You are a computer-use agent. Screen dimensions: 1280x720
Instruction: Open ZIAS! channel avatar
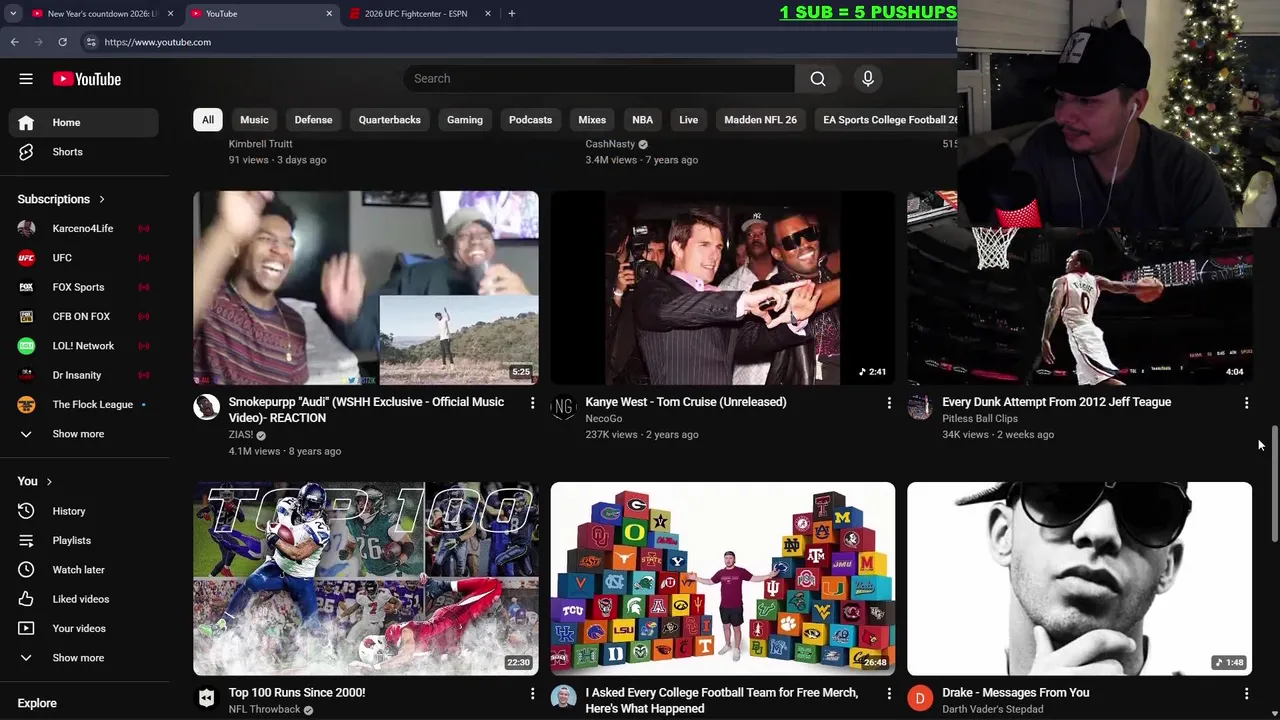[x=206, y=407]
